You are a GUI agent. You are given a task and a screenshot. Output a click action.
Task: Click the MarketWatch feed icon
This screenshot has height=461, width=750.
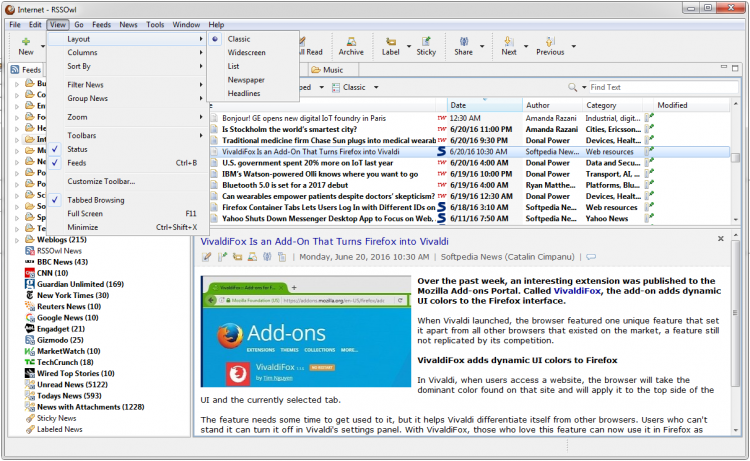pyautogui.click(x=30, y=351)
